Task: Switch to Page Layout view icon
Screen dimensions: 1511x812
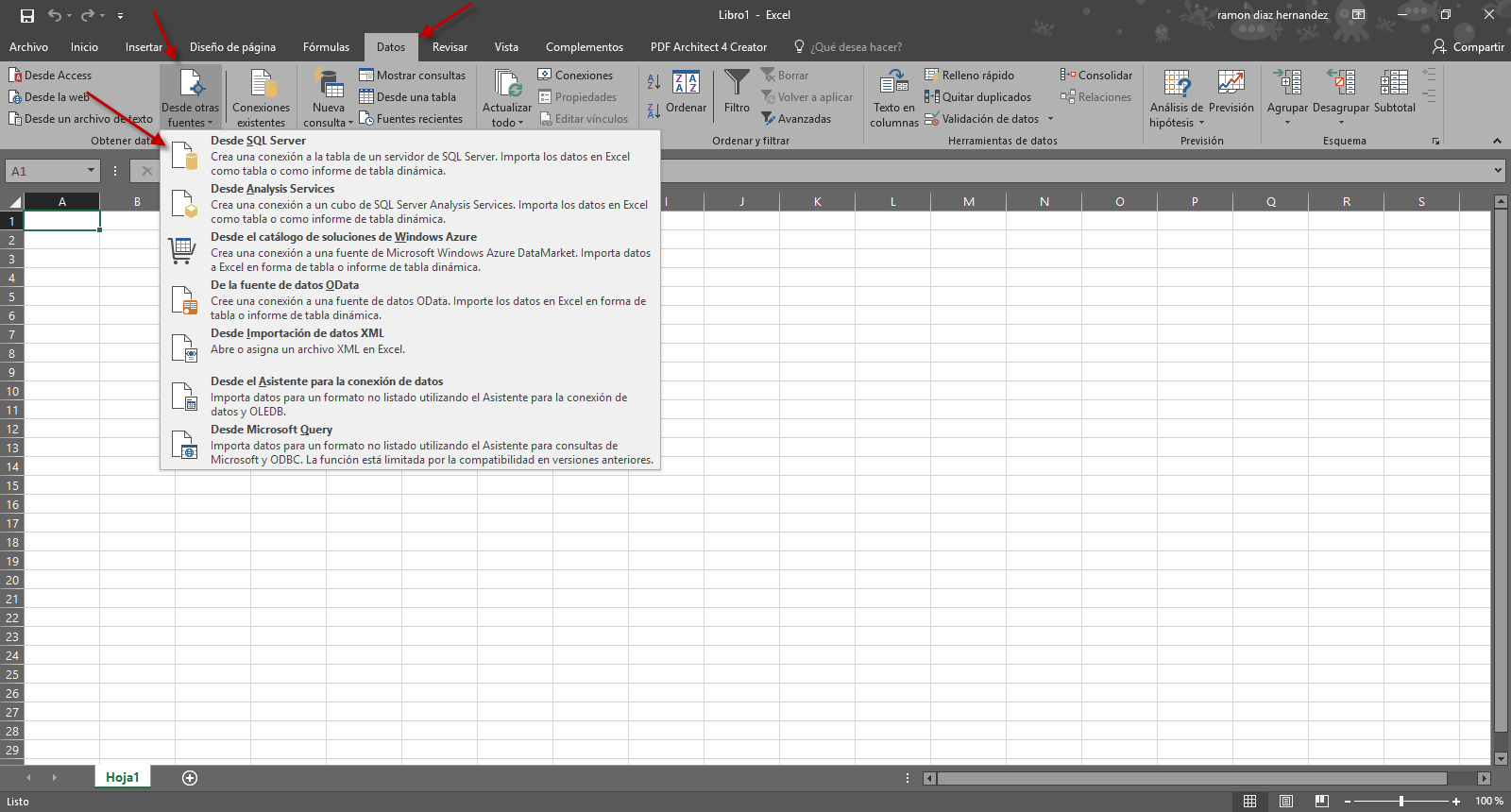Action: 1285,802
